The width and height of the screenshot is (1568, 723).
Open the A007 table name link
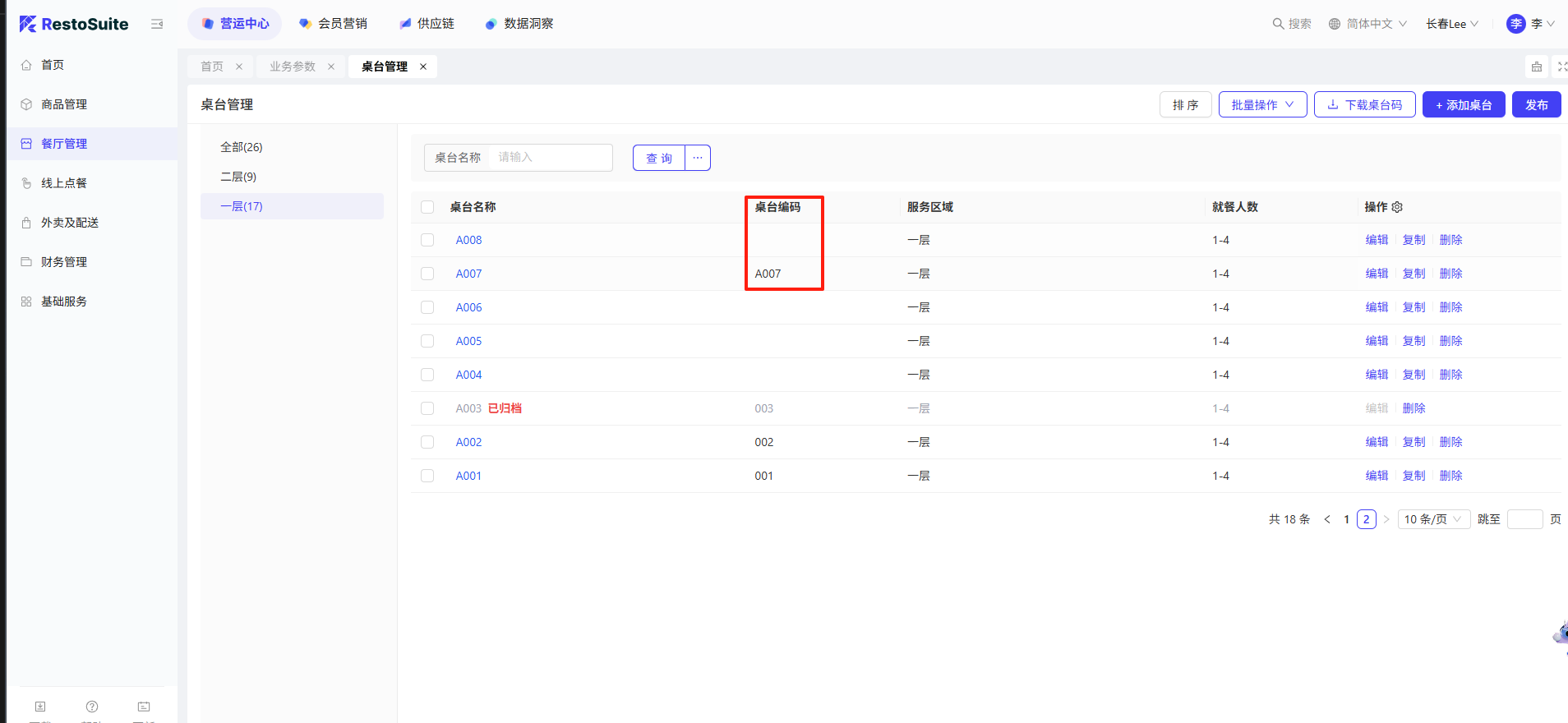click(468, 274)
